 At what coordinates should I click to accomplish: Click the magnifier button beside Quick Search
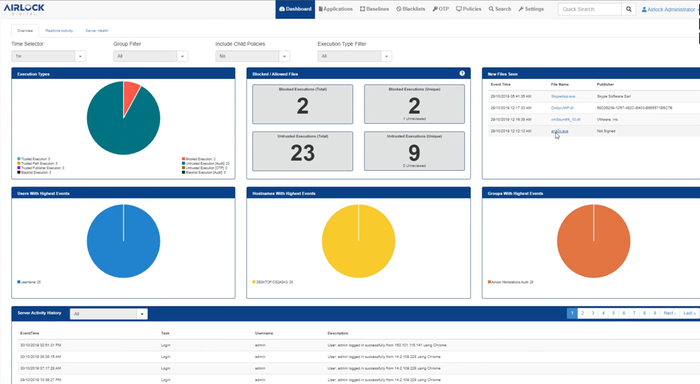[629, 9]
